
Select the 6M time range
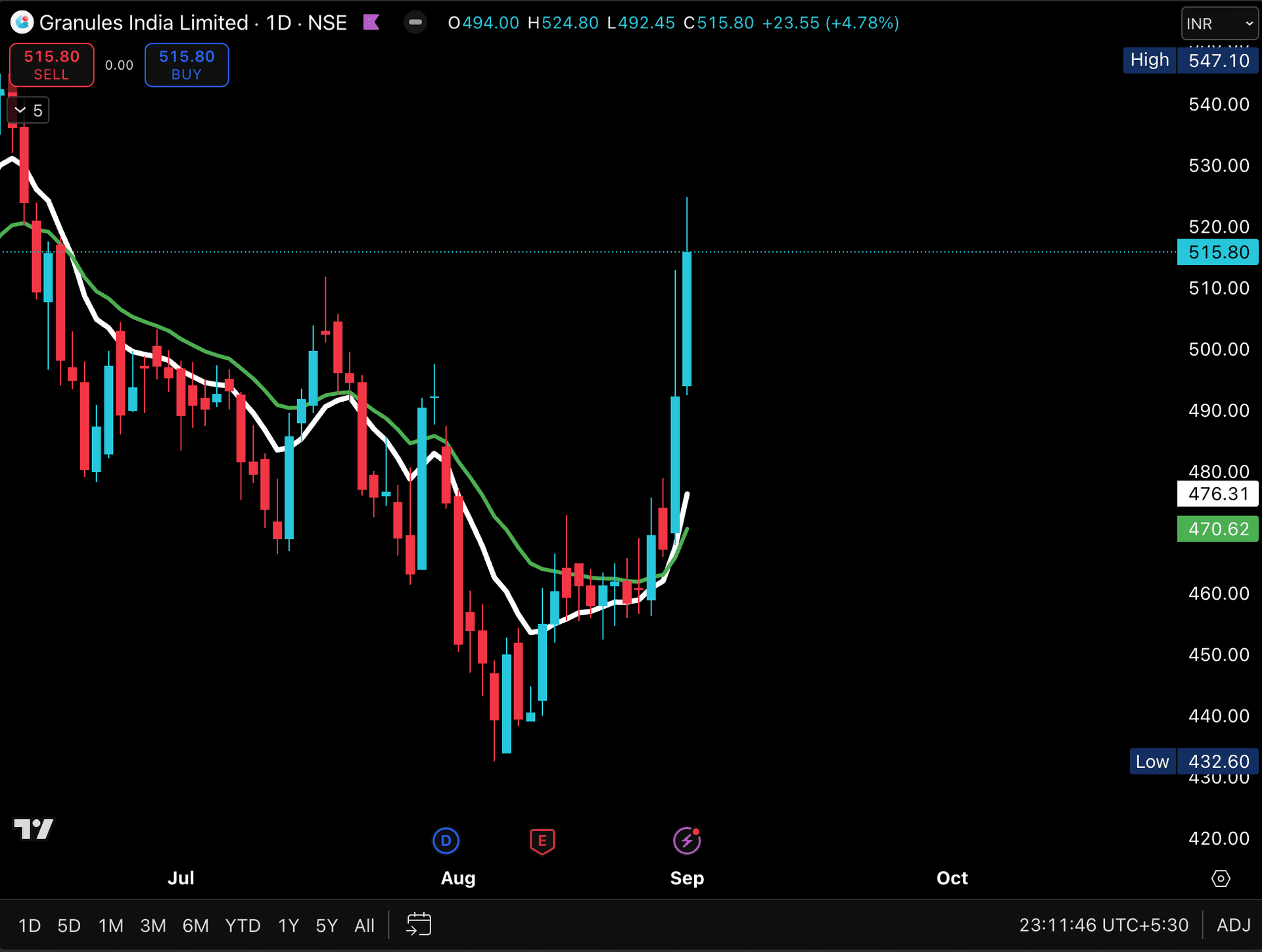point(195,926)
